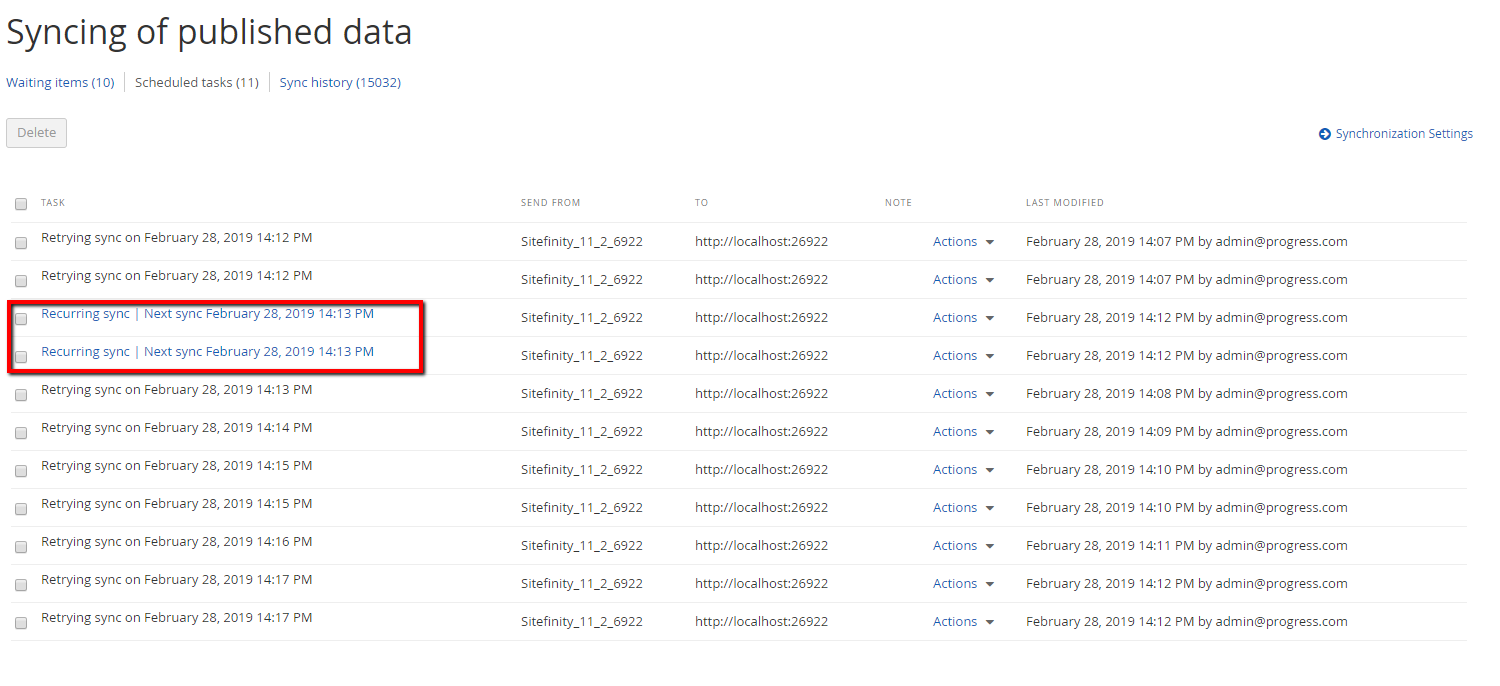Click 'Retrying sync on February 28, 2019 14:16 PM'
Screen dimensions: 1500x686
[176, 542]
